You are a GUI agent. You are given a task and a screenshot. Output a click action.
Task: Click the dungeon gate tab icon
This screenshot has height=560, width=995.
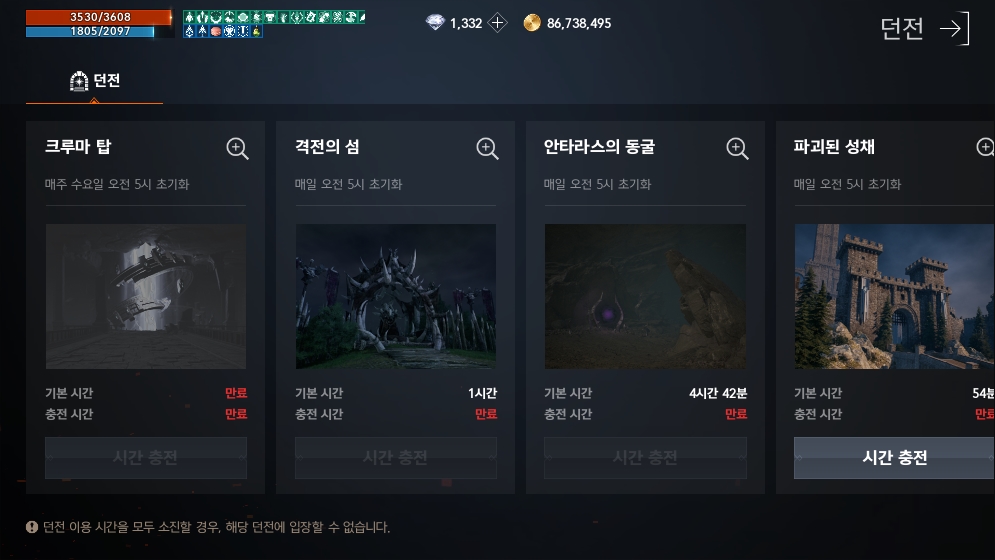[79, 81]
